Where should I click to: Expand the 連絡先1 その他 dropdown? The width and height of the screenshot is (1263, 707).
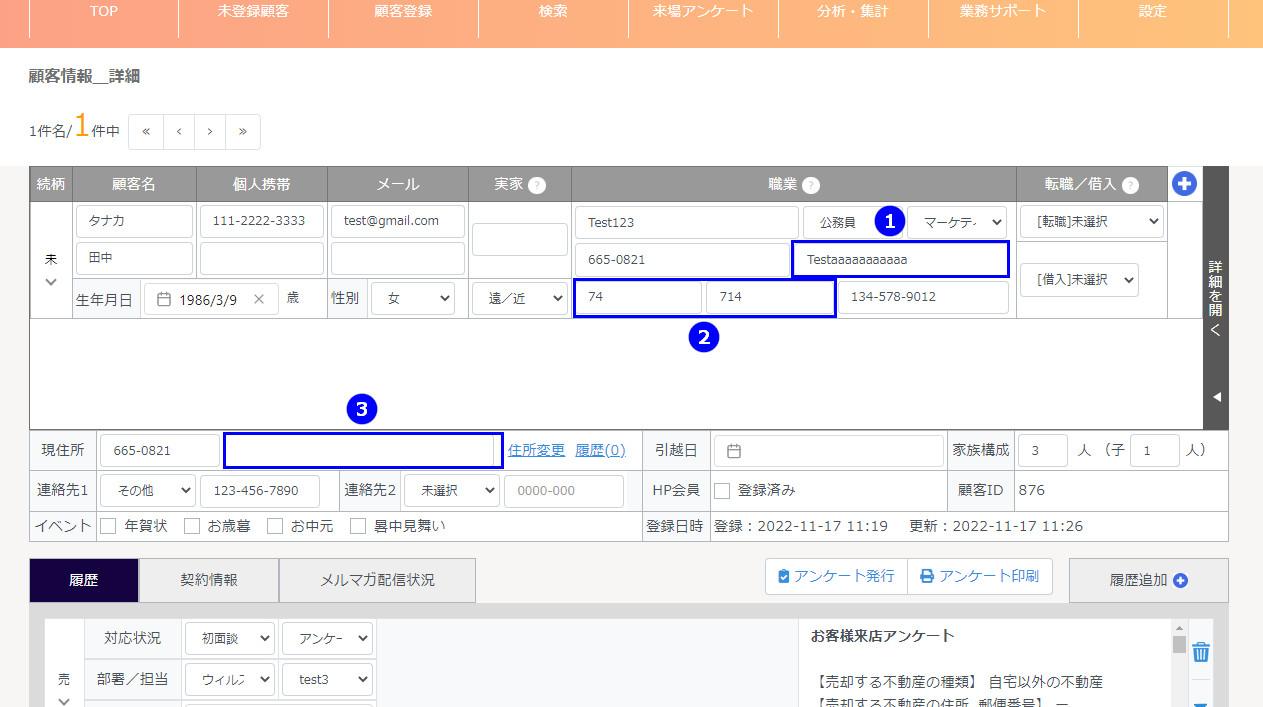coord(153,491)
